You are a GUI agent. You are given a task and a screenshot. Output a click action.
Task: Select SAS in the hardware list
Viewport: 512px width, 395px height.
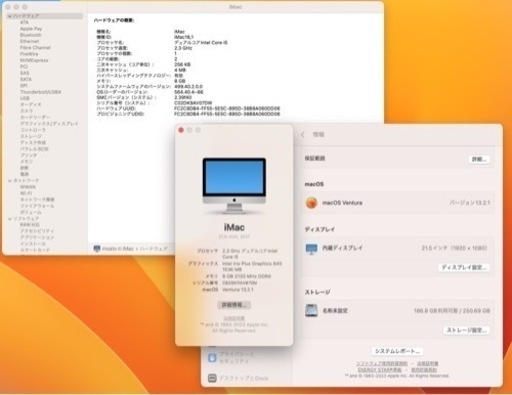click(24, 73)
